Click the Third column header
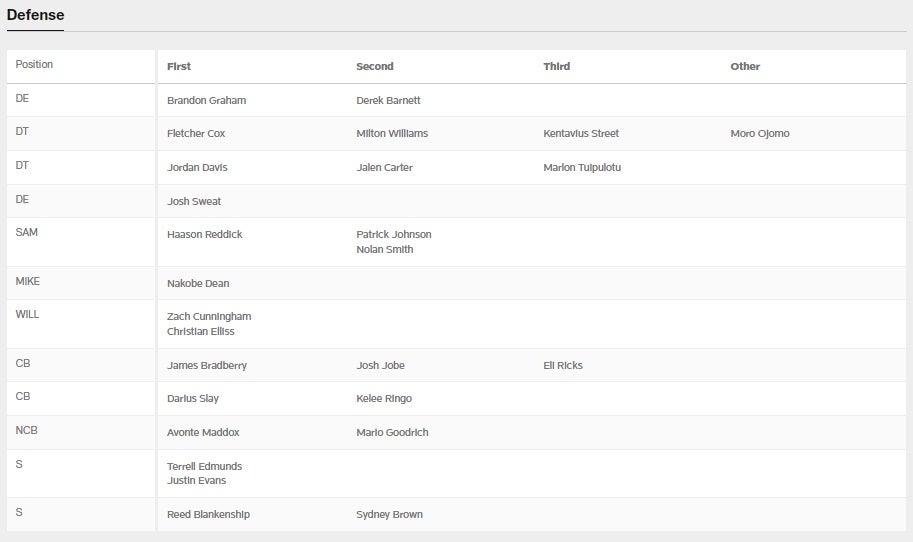 [x=557, y=67]
